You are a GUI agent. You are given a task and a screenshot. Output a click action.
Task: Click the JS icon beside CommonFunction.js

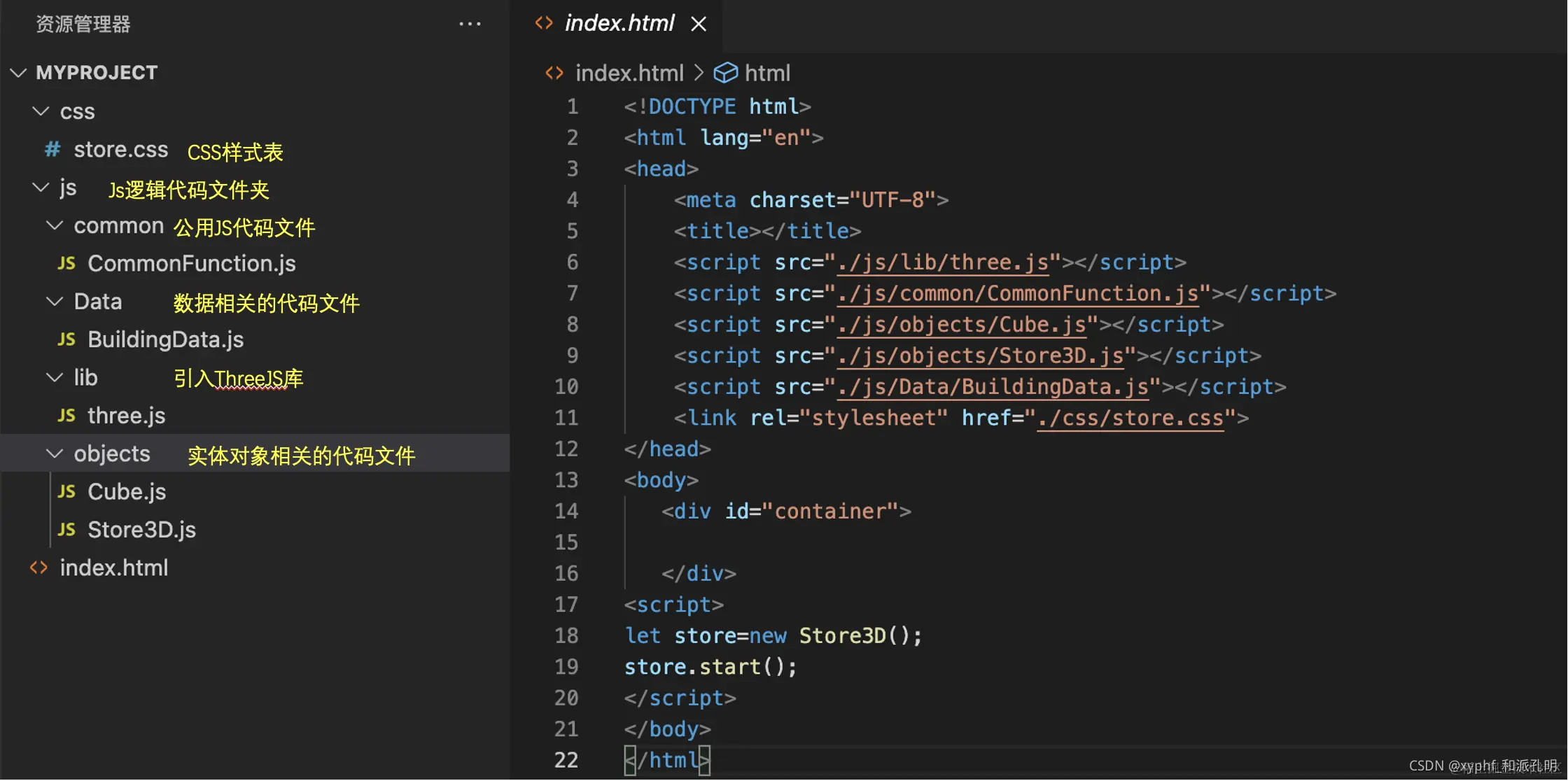coord(66,263)
